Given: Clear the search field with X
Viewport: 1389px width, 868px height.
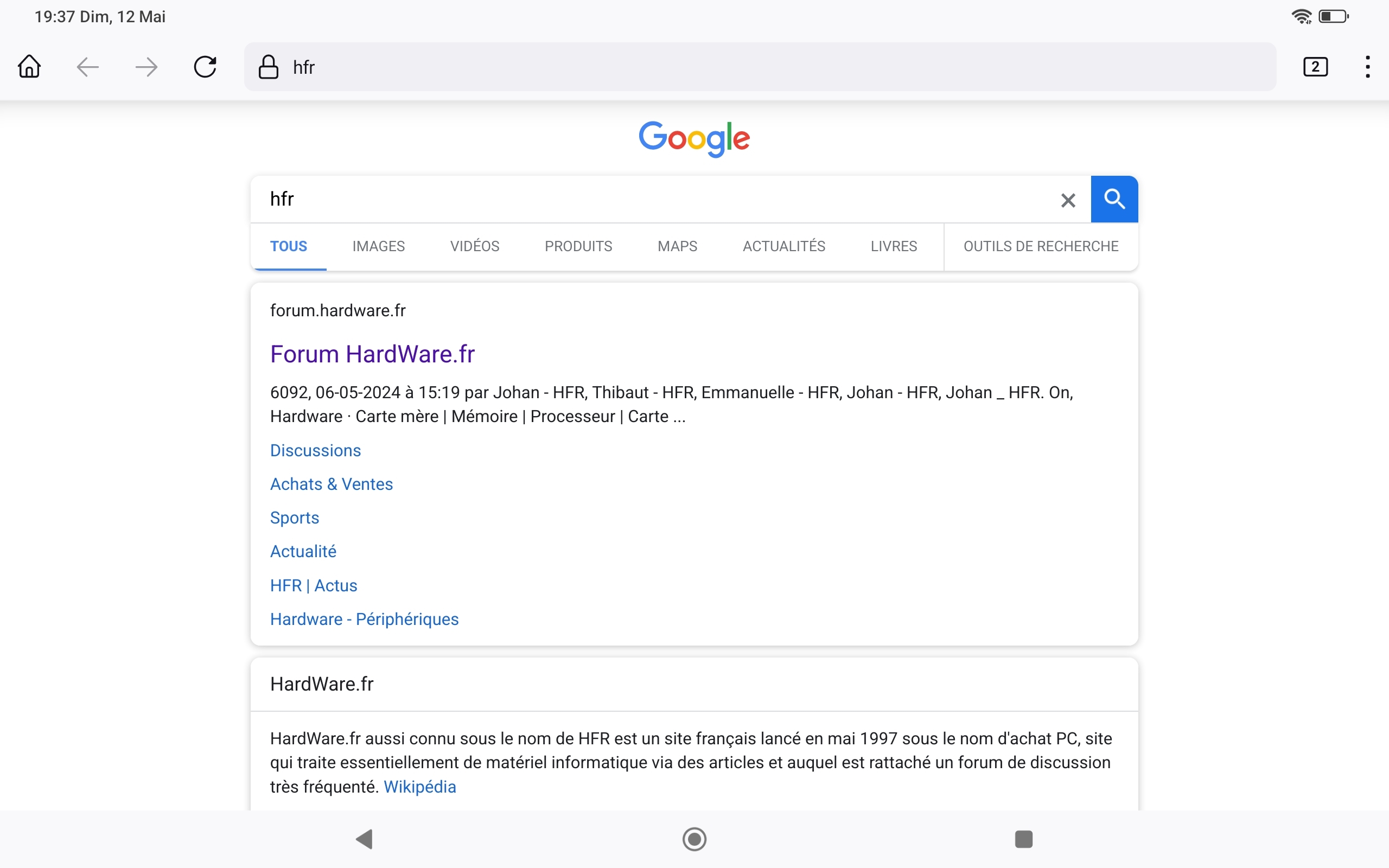Looking at the screenshot, I should 1068,200.
